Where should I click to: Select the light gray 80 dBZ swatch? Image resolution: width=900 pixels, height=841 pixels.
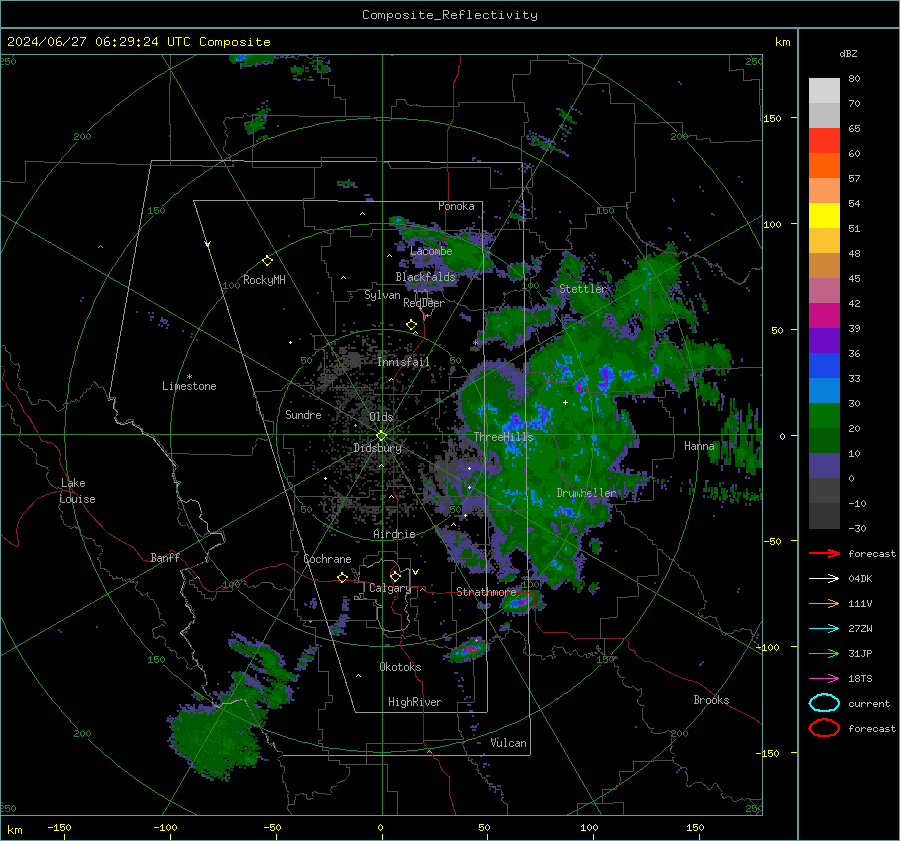click(824, 90)
